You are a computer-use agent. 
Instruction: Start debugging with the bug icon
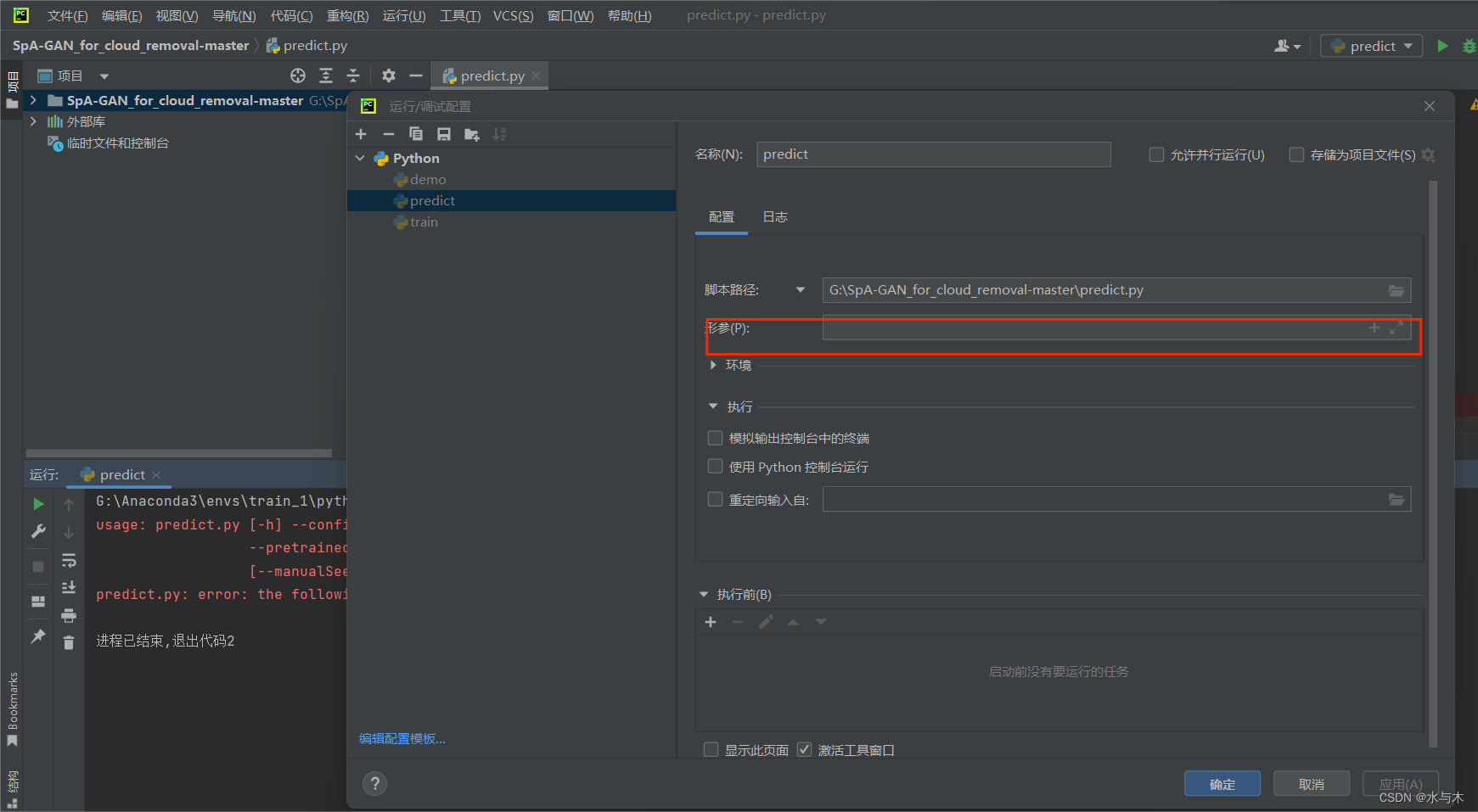click(x=1470, y=45)
